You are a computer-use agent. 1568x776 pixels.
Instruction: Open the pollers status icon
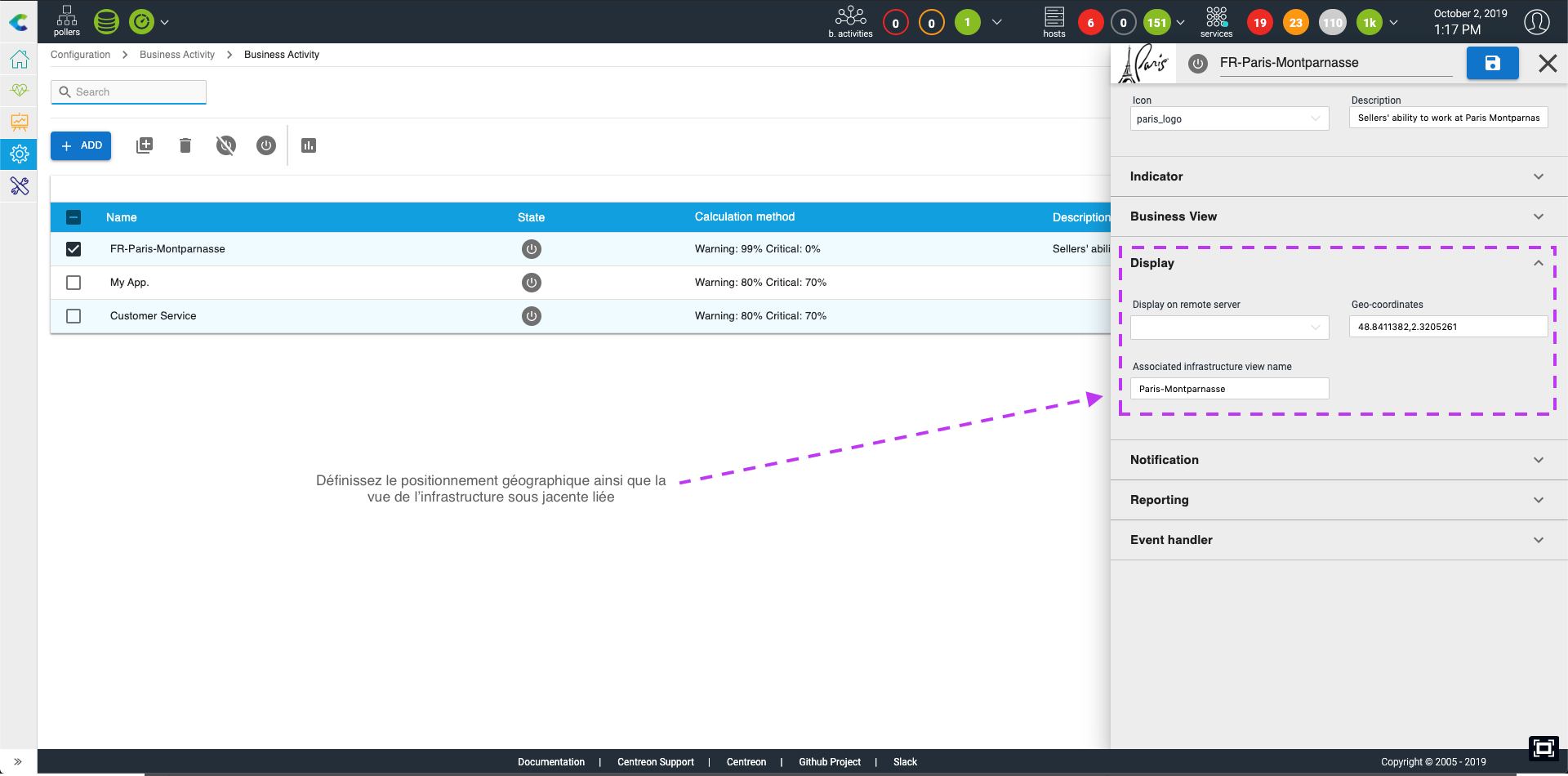[67, 21]
